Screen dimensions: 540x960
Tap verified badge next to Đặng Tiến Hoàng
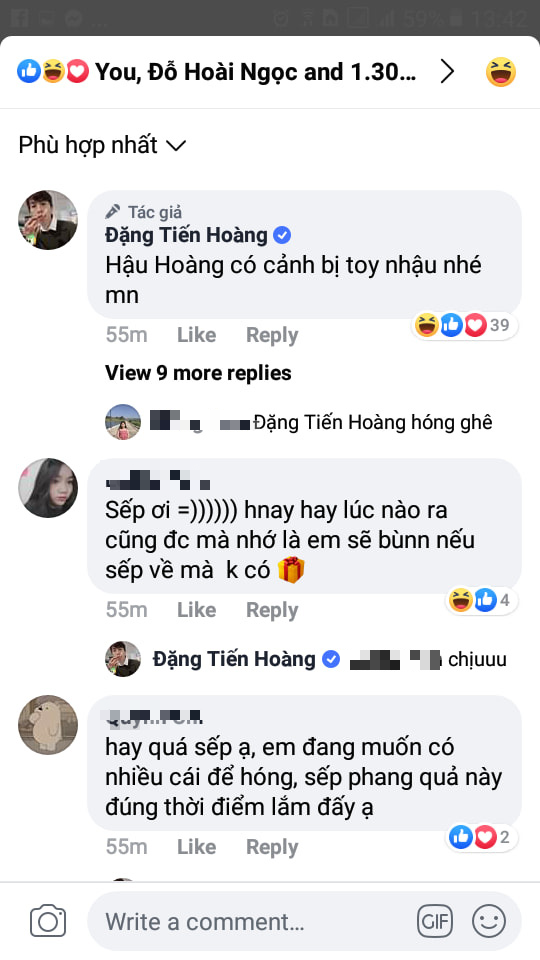click(282, 235)
